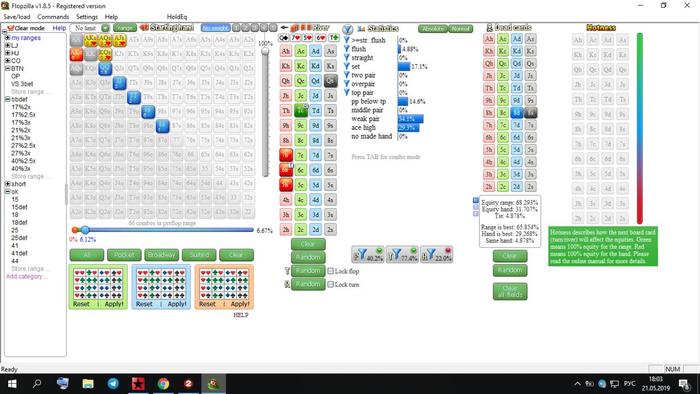Click the back arrow beside River heading
The height and width of the screenshot is (394, 700).
284,28
